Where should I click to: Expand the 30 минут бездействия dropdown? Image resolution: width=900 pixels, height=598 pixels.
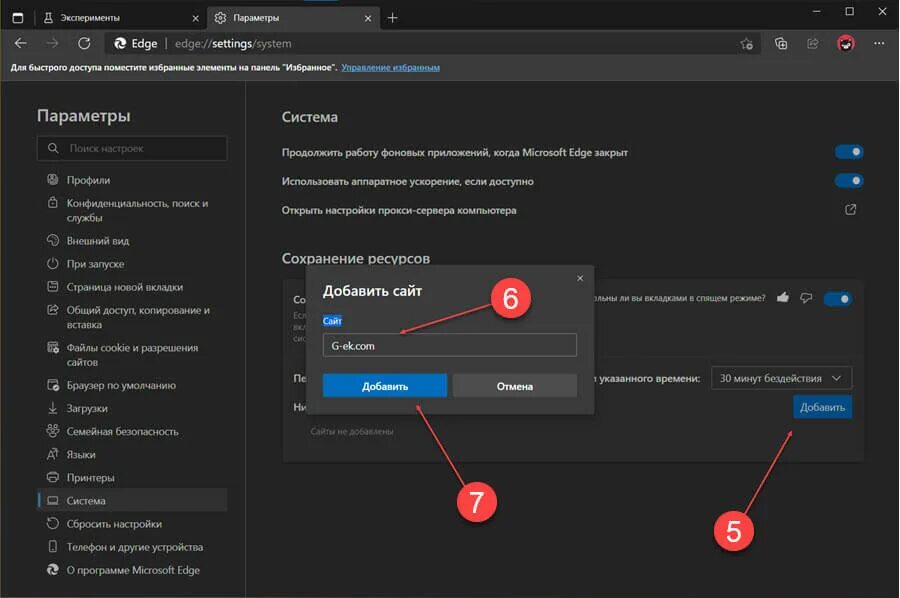pyautogui.click(x=781, y=378)
